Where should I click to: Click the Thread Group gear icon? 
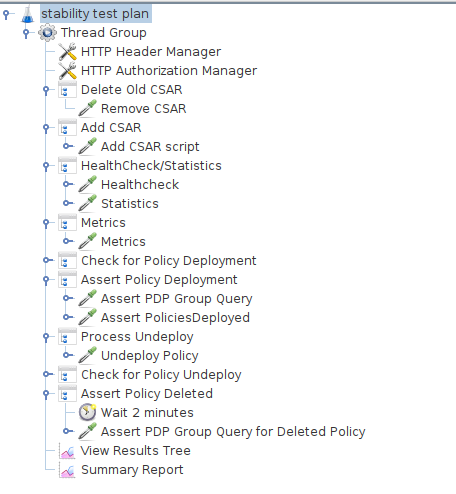coord(47,33)
